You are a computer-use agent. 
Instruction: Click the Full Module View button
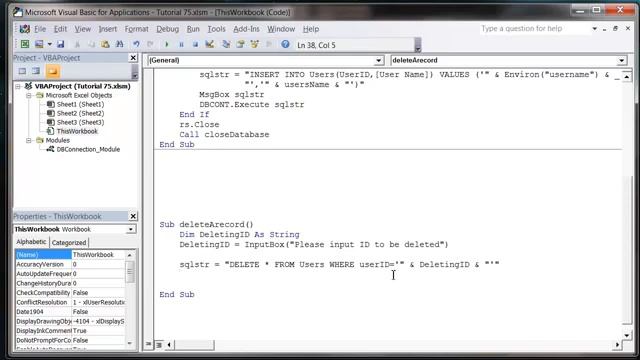(159, 345)
